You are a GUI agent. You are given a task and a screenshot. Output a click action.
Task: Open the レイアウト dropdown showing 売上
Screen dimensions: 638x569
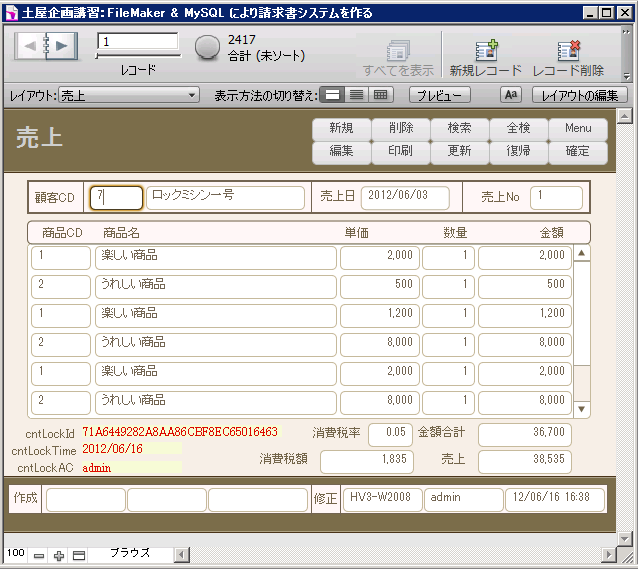pyautogui.click(x=129, y=96)
